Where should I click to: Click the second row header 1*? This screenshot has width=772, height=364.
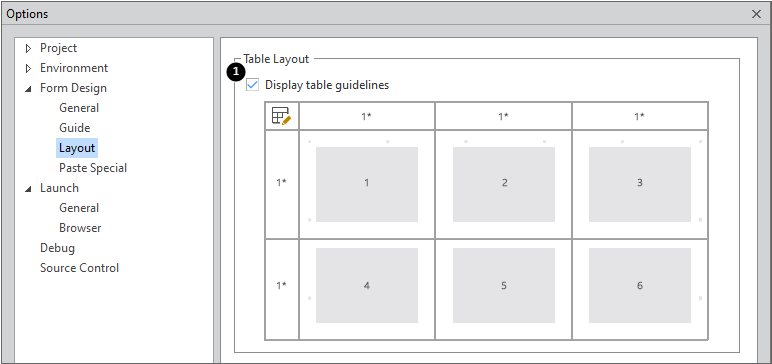point(282,286)
